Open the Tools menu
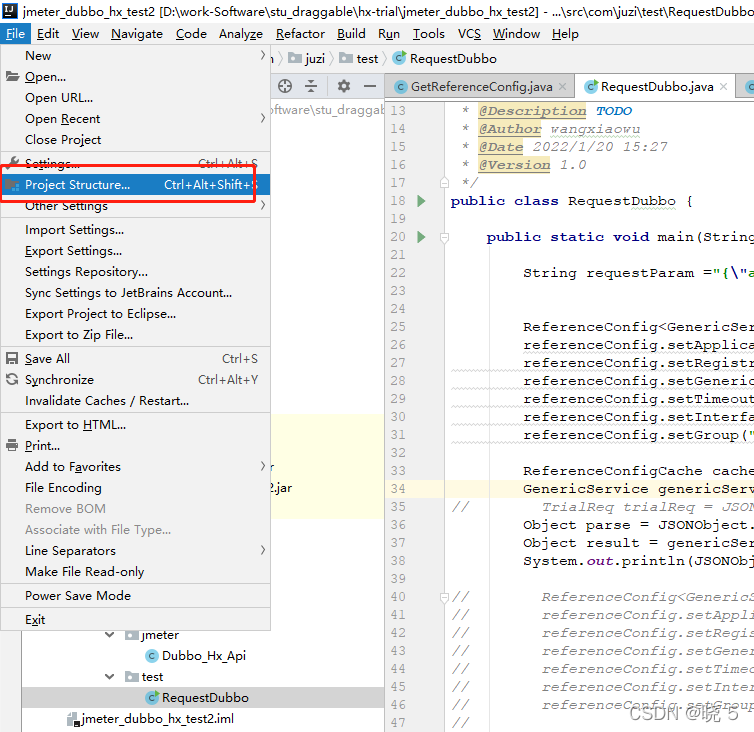The image size is (754, 732). pyautogui.click(x=428, y=34)
